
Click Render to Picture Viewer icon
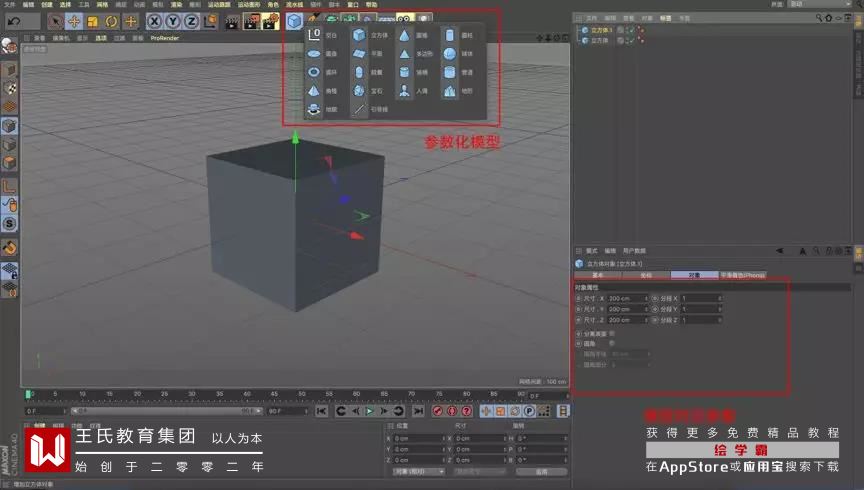(251, 22)
